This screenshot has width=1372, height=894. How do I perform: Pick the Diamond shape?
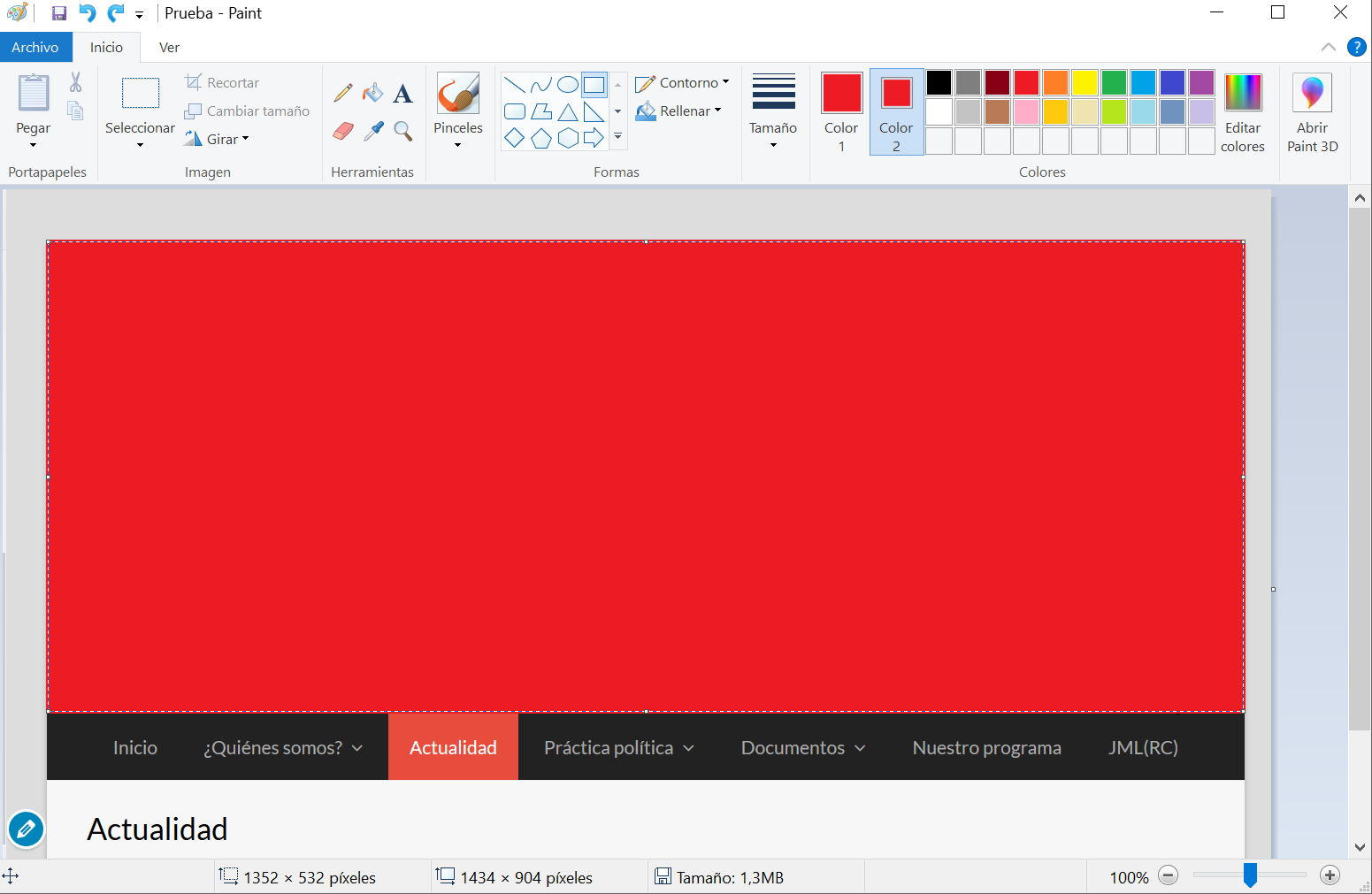pos(515,138)
